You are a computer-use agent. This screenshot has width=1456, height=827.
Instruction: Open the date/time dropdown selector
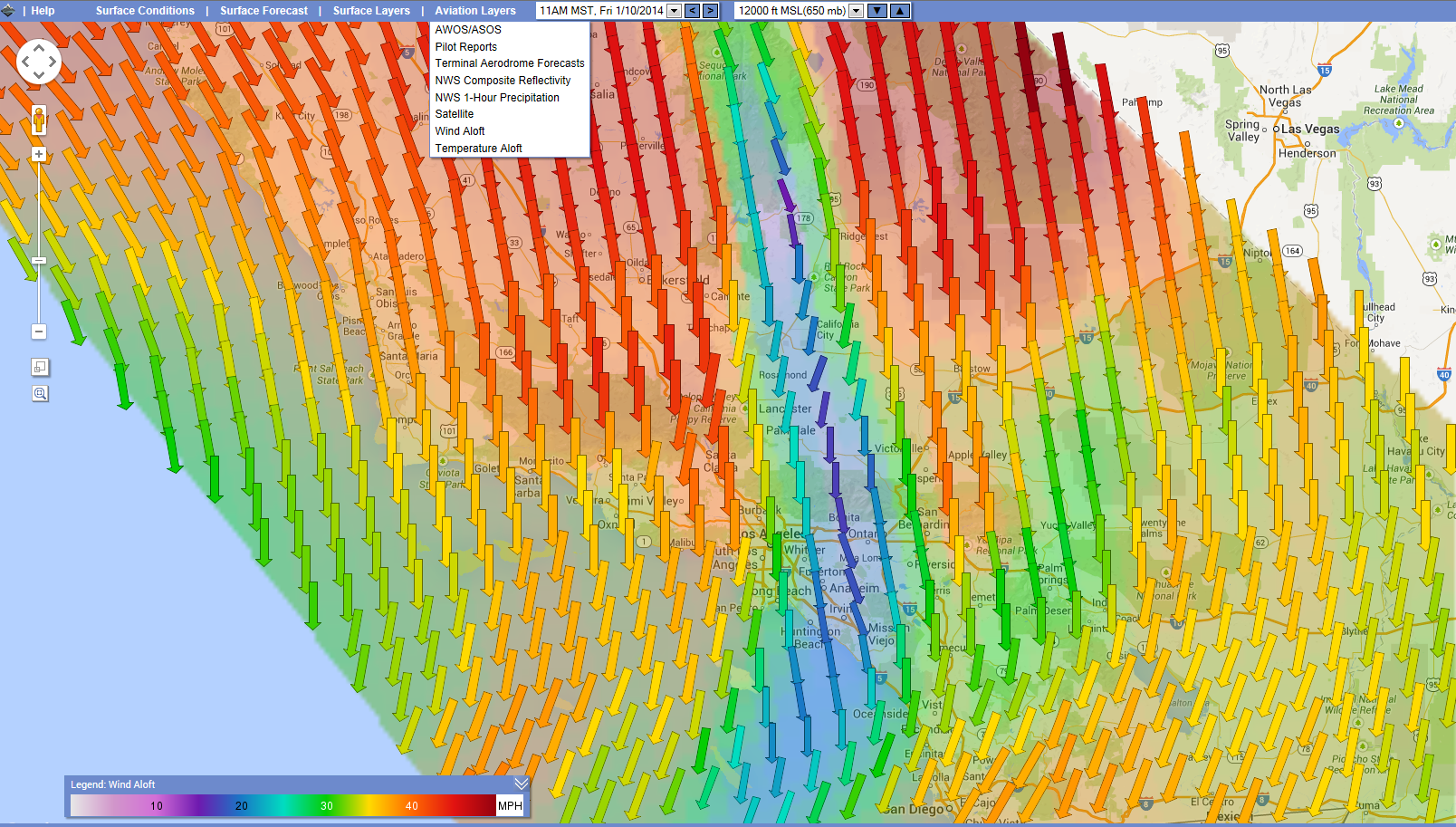[672, 11]
